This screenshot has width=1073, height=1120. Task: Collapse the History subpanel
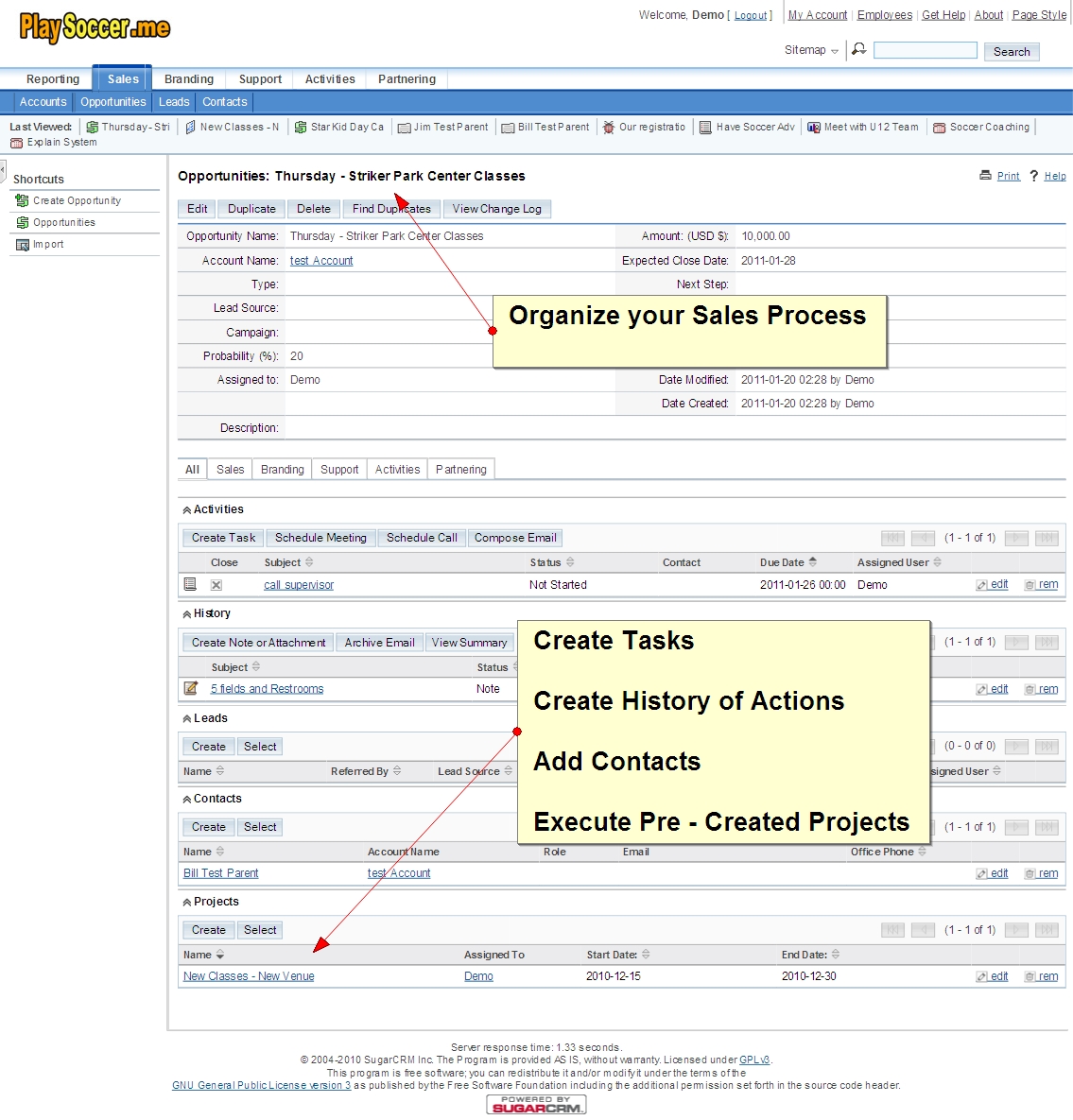[187, 614]
